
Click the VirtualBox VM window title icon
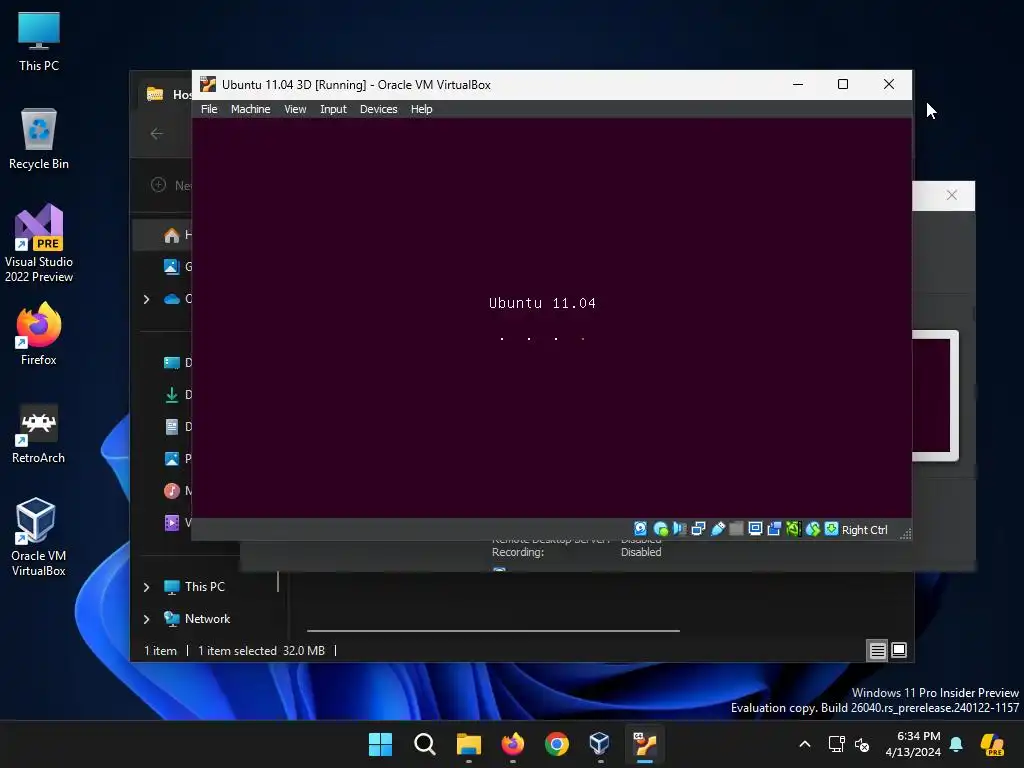[208, 84]
